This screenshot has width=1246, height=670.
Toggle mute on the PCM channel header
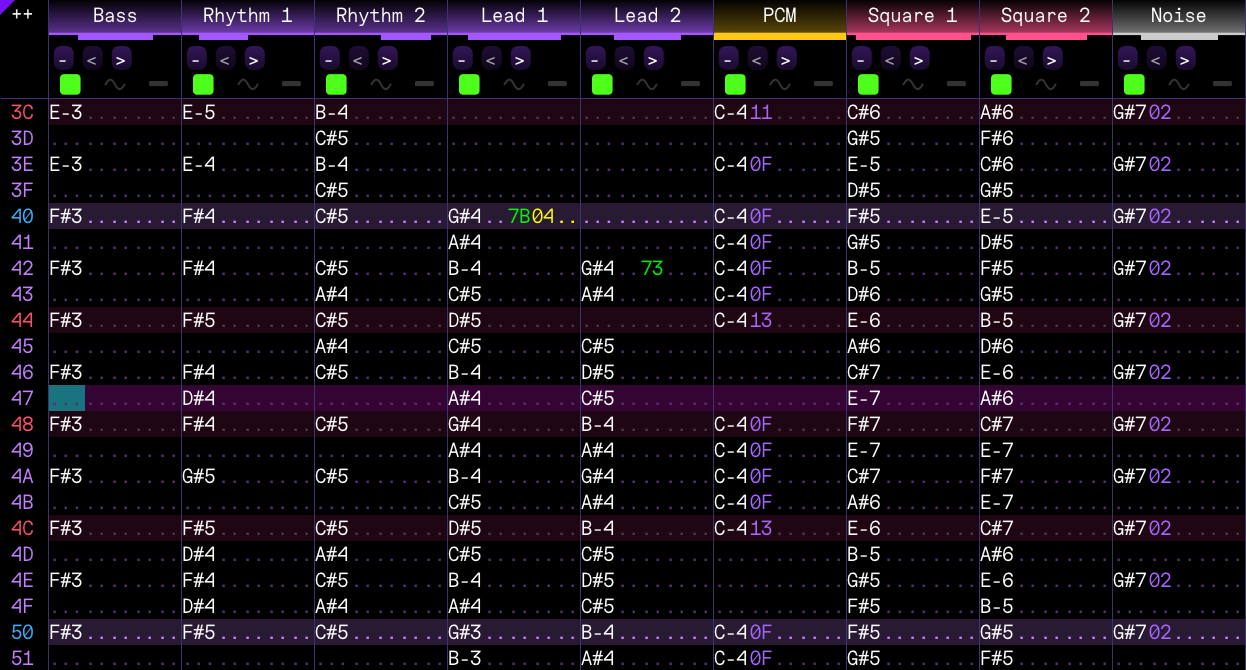click(x=780, y=16)
